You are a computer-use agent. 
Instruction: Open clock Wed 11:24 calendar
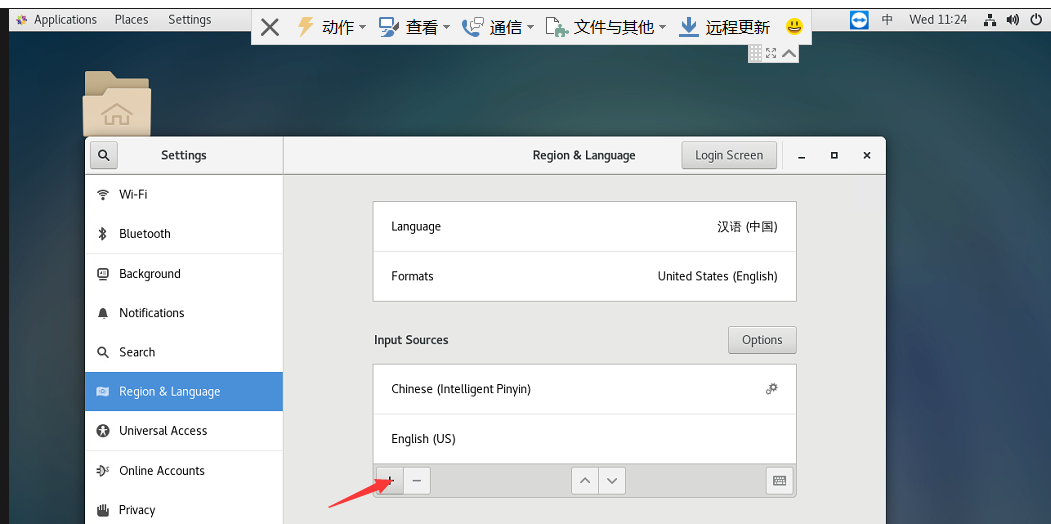tap(938, 20)
